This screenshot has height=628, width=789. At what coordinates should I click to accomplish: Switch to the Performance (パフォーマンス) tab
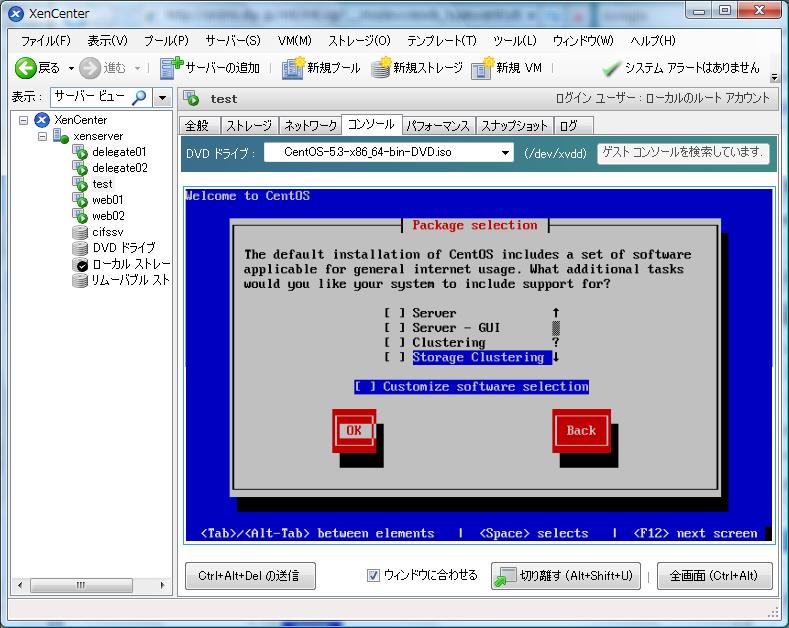click(x=438, y=125)
